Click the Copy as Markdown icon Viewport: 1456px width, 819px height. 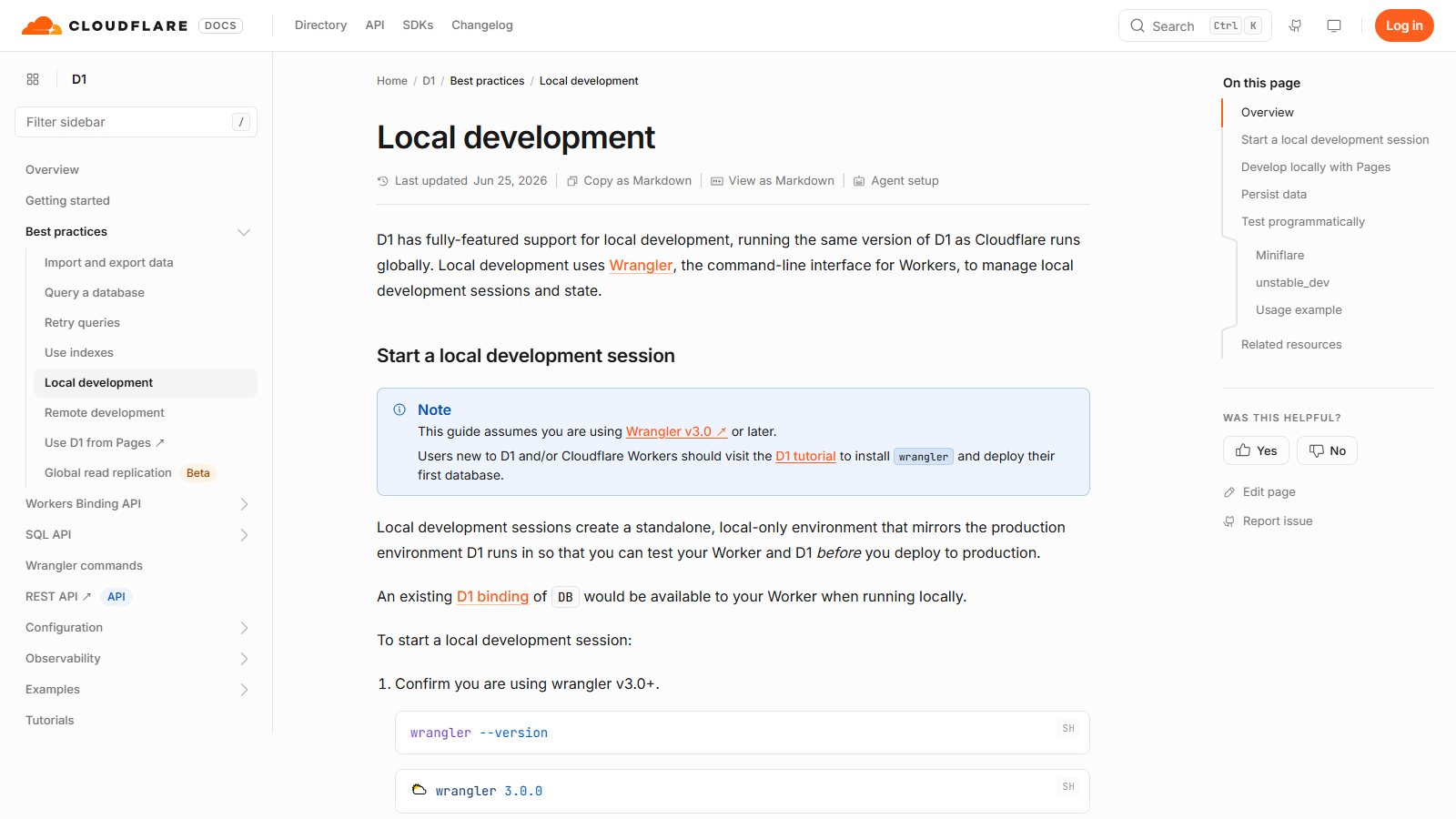[x=572, y=181]
